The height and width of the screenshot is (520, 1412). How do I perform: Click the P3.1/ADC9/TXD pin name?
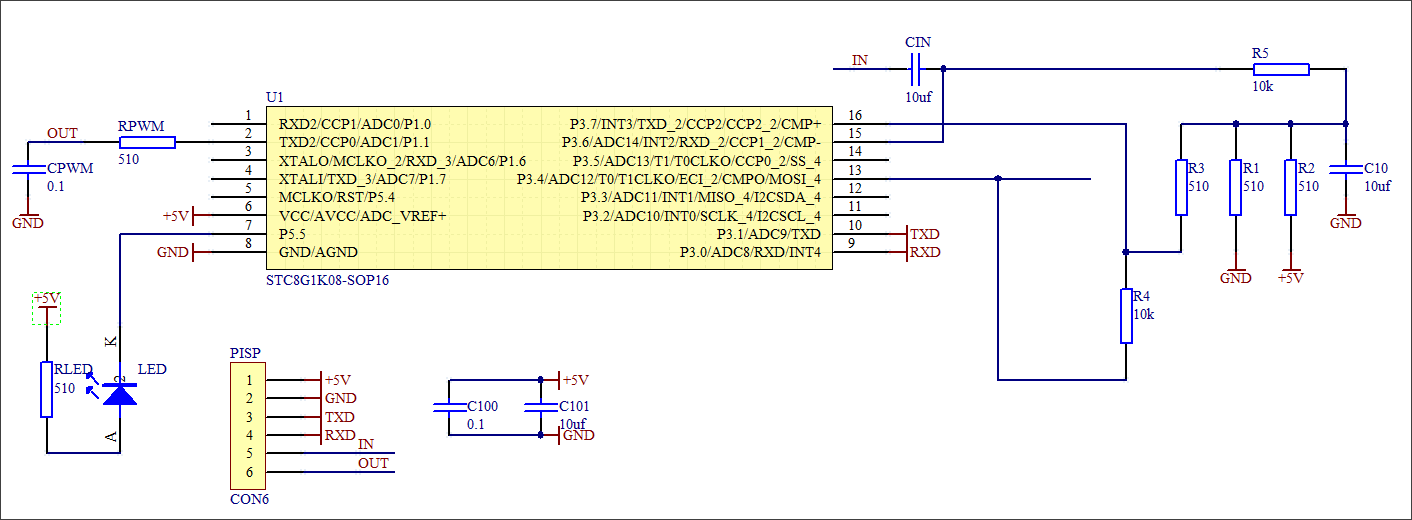click(768, 234)
